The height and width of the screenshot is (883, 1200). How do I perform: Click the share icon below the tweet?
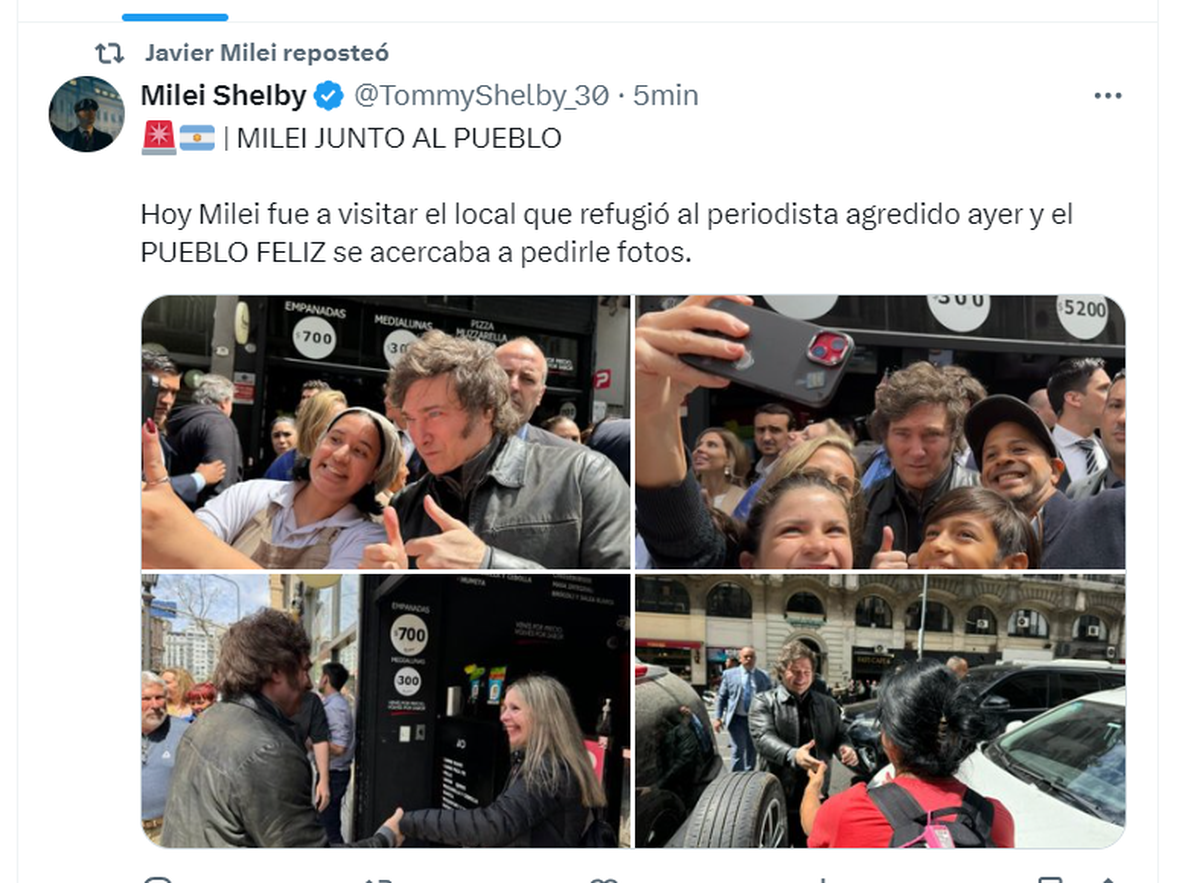(1108, 880)
